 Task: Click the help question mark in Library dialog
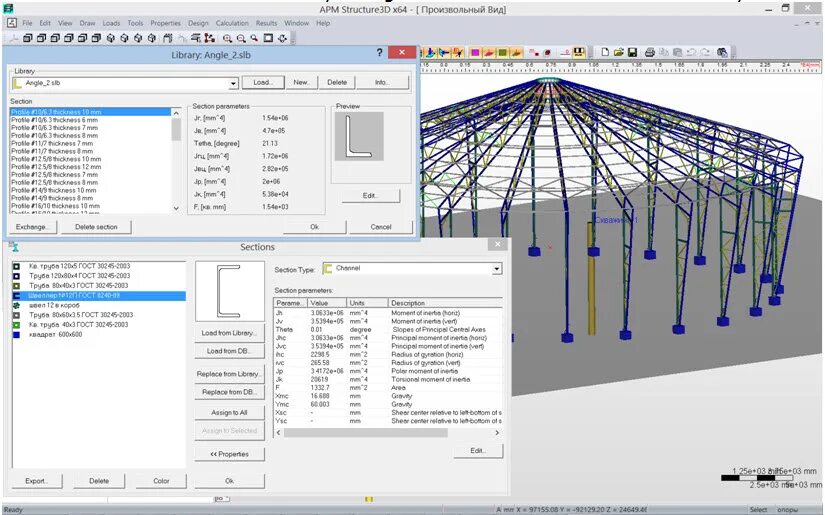click(379, 53)
